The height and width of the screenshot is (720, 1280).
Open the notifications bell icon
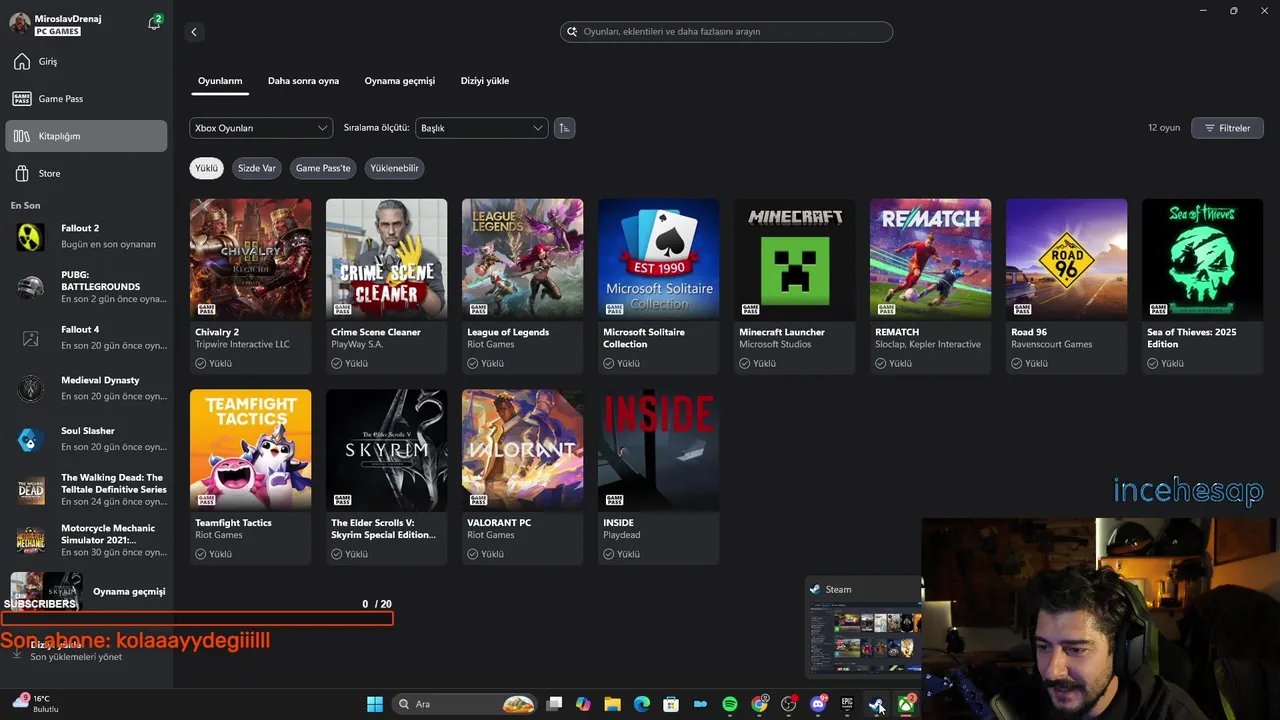(154, 22)
